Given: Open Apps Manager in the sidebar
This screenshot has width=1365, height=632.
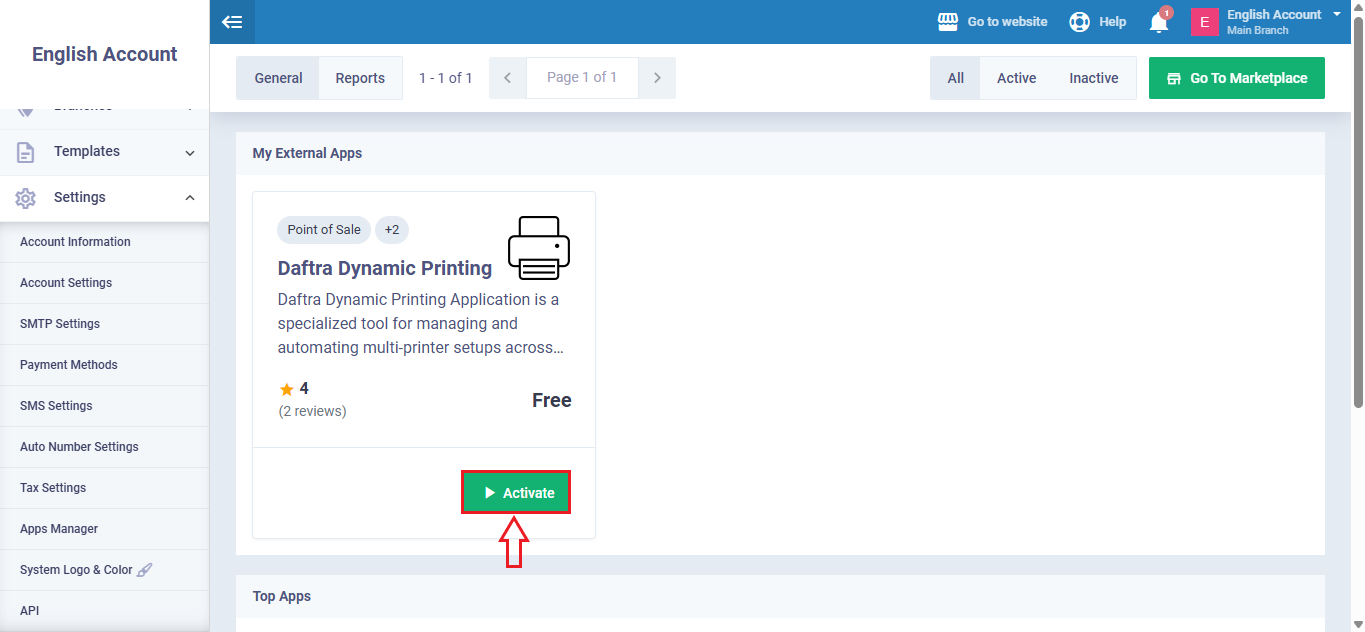Looking at the screenshot, I should click(59, 529).
